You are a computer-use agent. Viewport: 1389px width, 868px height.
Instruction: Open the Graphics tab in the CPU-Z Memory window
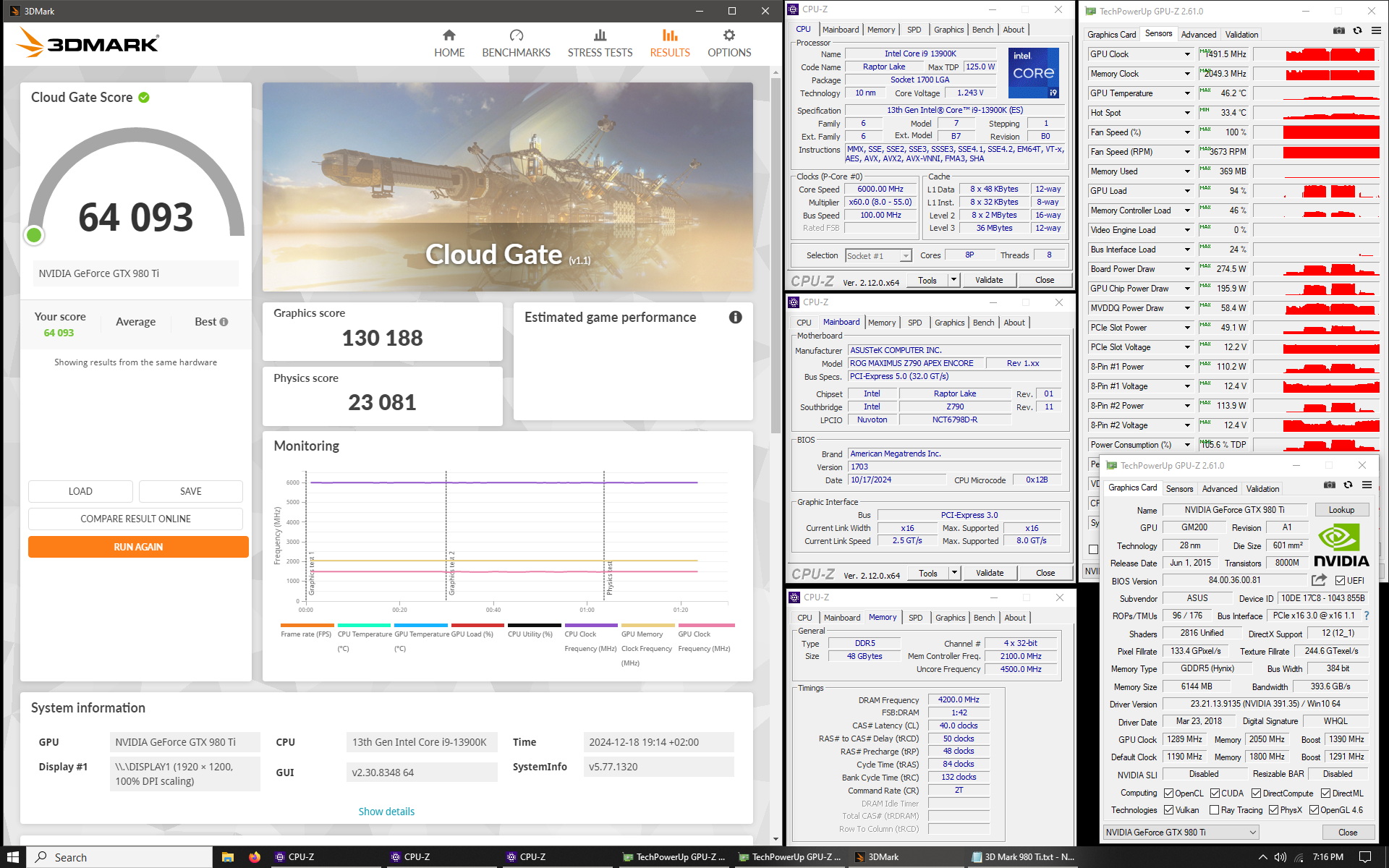pos(950,618)
